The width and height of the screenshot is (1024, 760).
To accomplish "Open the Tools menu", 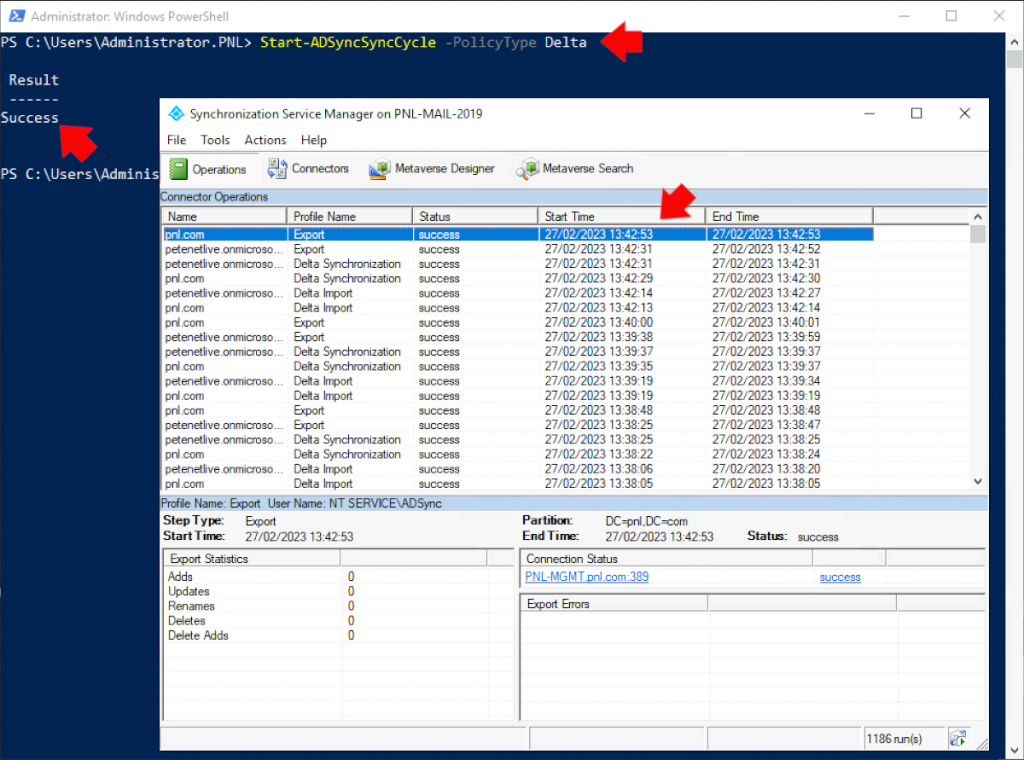I will [x=215, y=140].
